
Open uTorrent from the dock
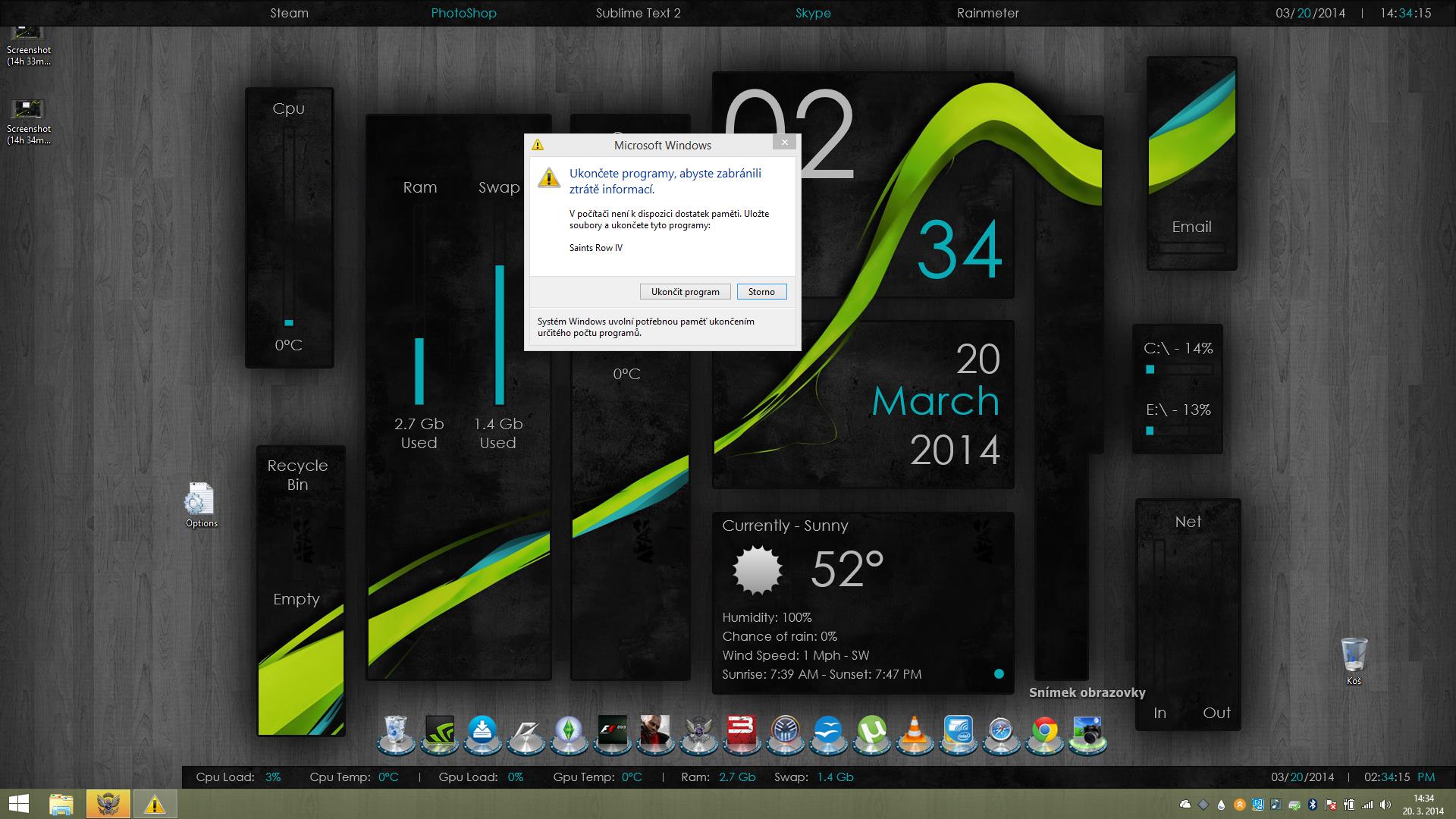pos(872,733)
